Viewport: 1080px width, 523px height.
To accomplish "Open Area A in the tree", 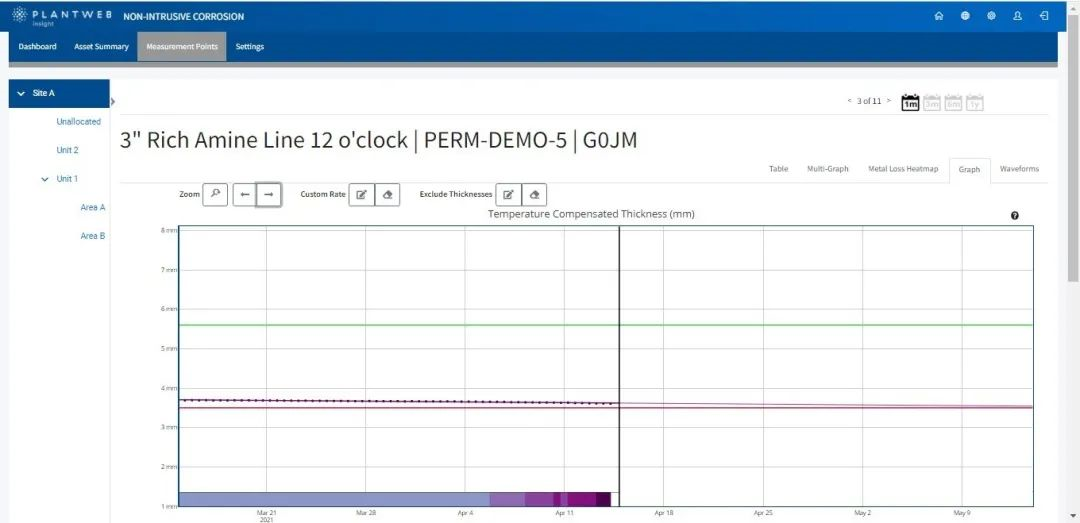I will coord(93,207).
